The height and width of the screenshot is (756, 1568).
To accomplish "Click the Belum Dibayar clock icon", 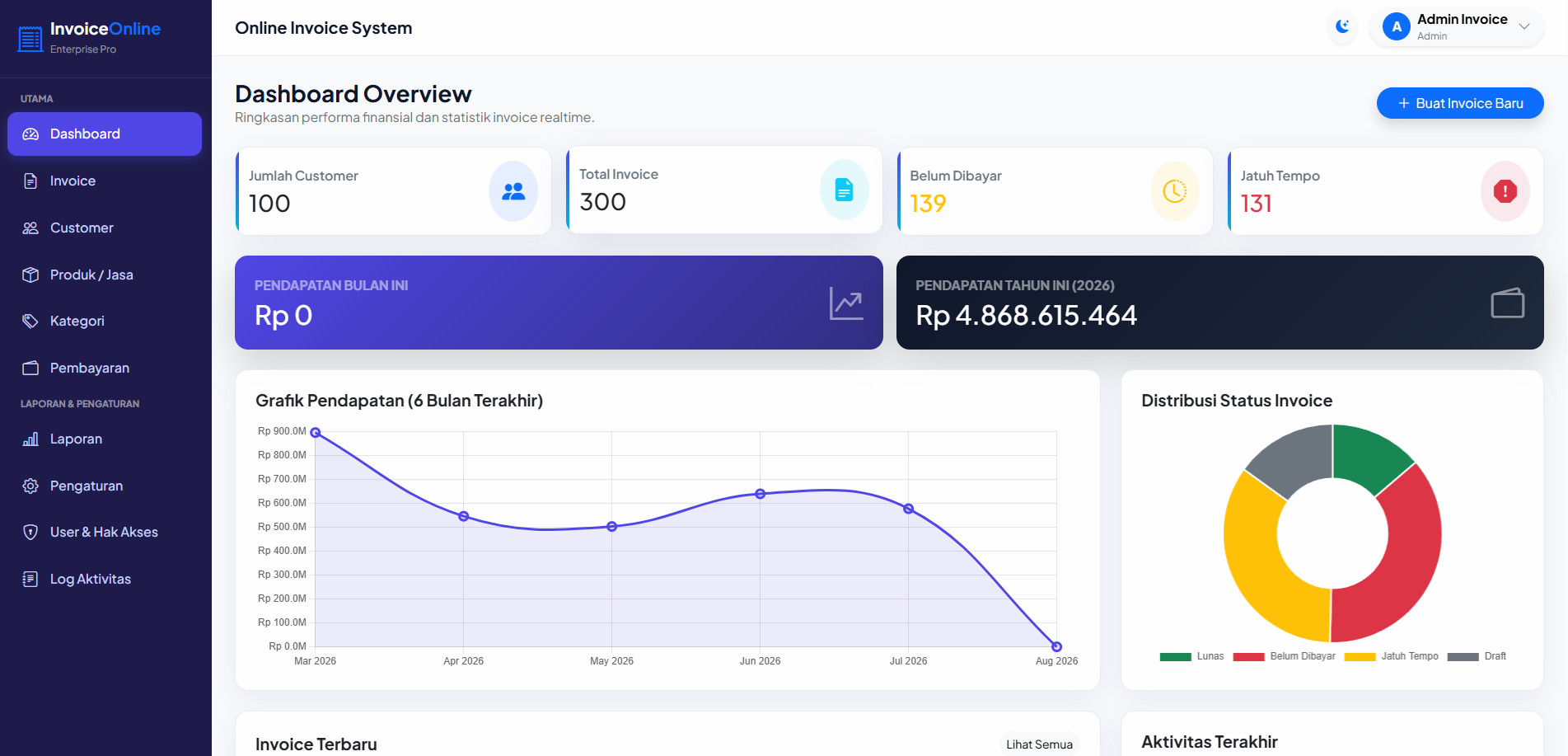I will point(1175,191).
